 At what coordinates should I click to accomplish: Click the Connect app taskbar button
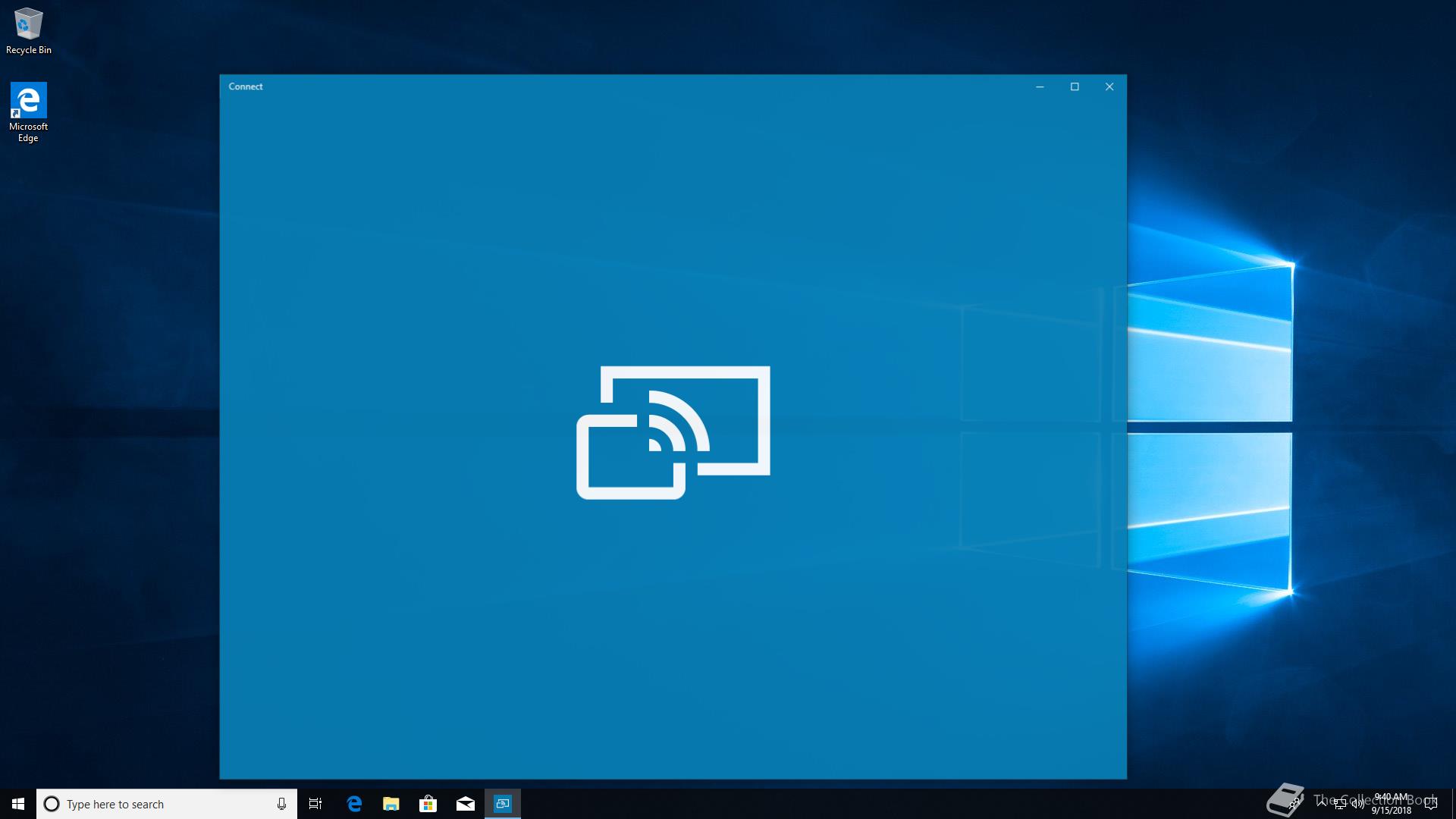[503, 804]
